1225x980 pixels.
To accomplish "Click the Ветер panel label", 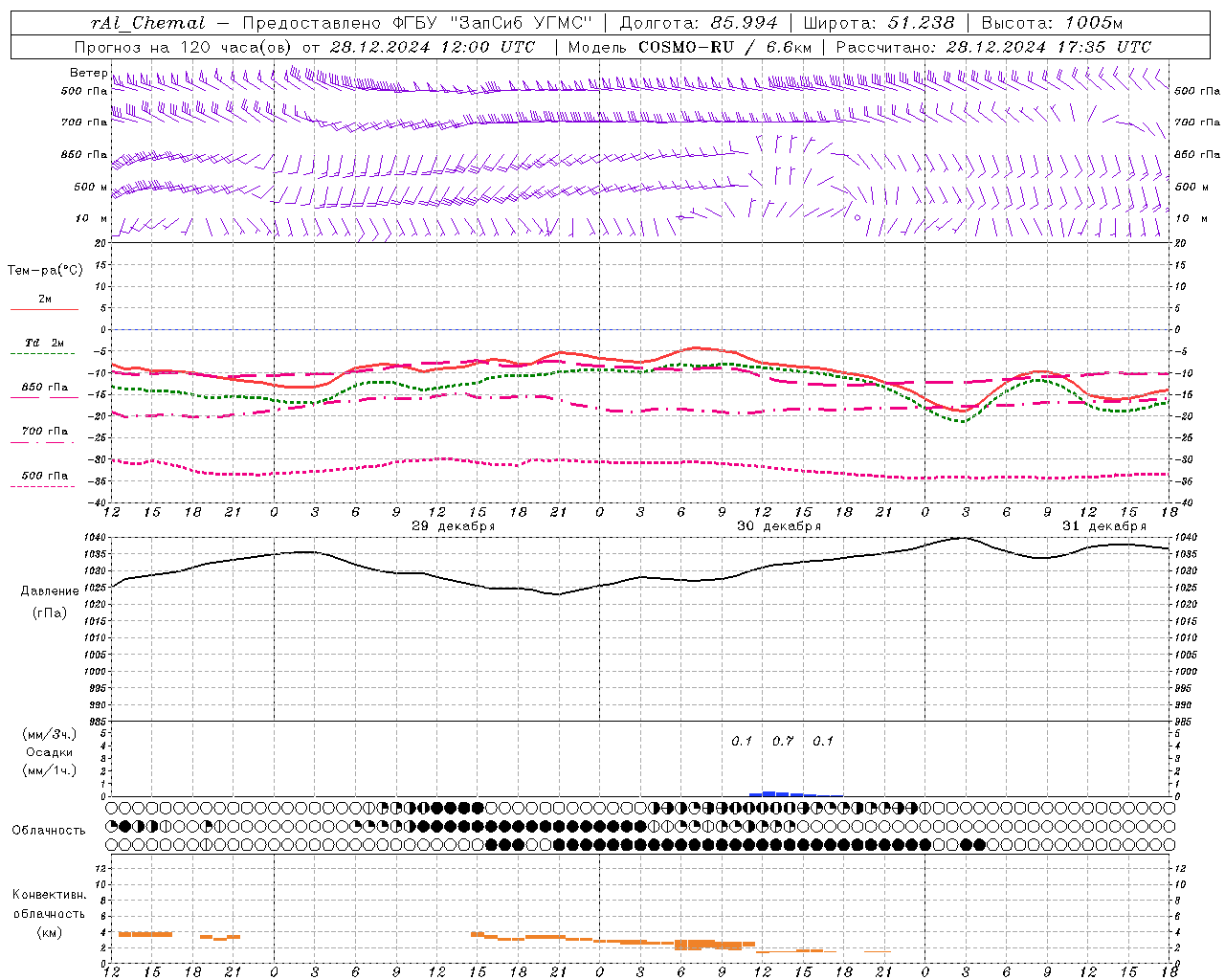I will (x=89, y=73).
